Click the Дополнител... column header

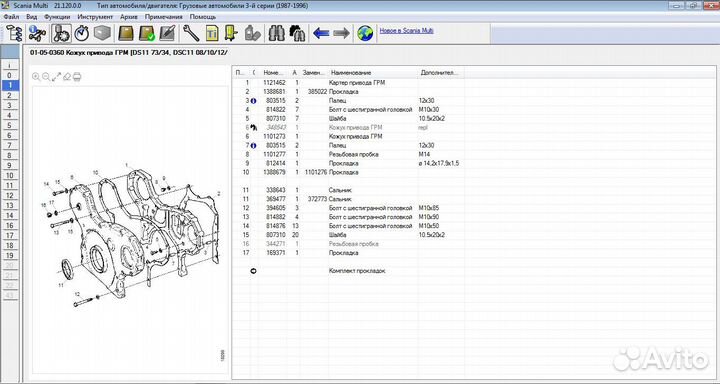point(440,73)
